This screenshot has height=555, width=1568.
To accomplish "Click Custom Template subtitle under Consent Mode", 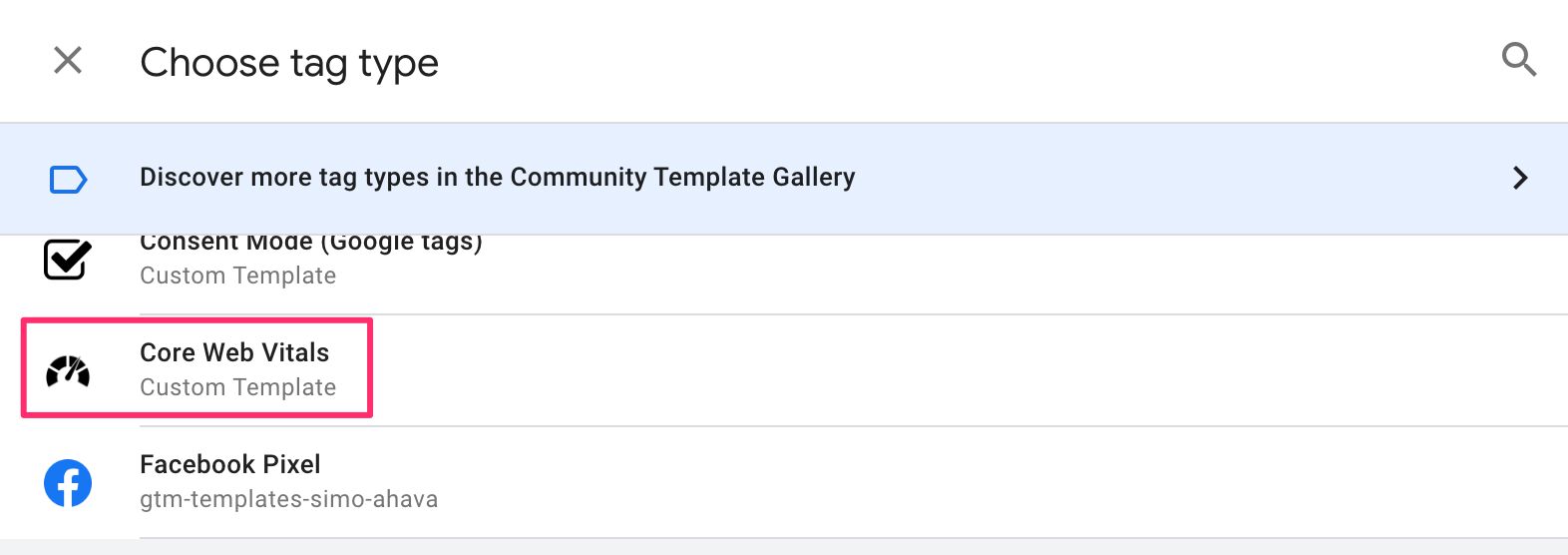I will click(x=237, y=276).
